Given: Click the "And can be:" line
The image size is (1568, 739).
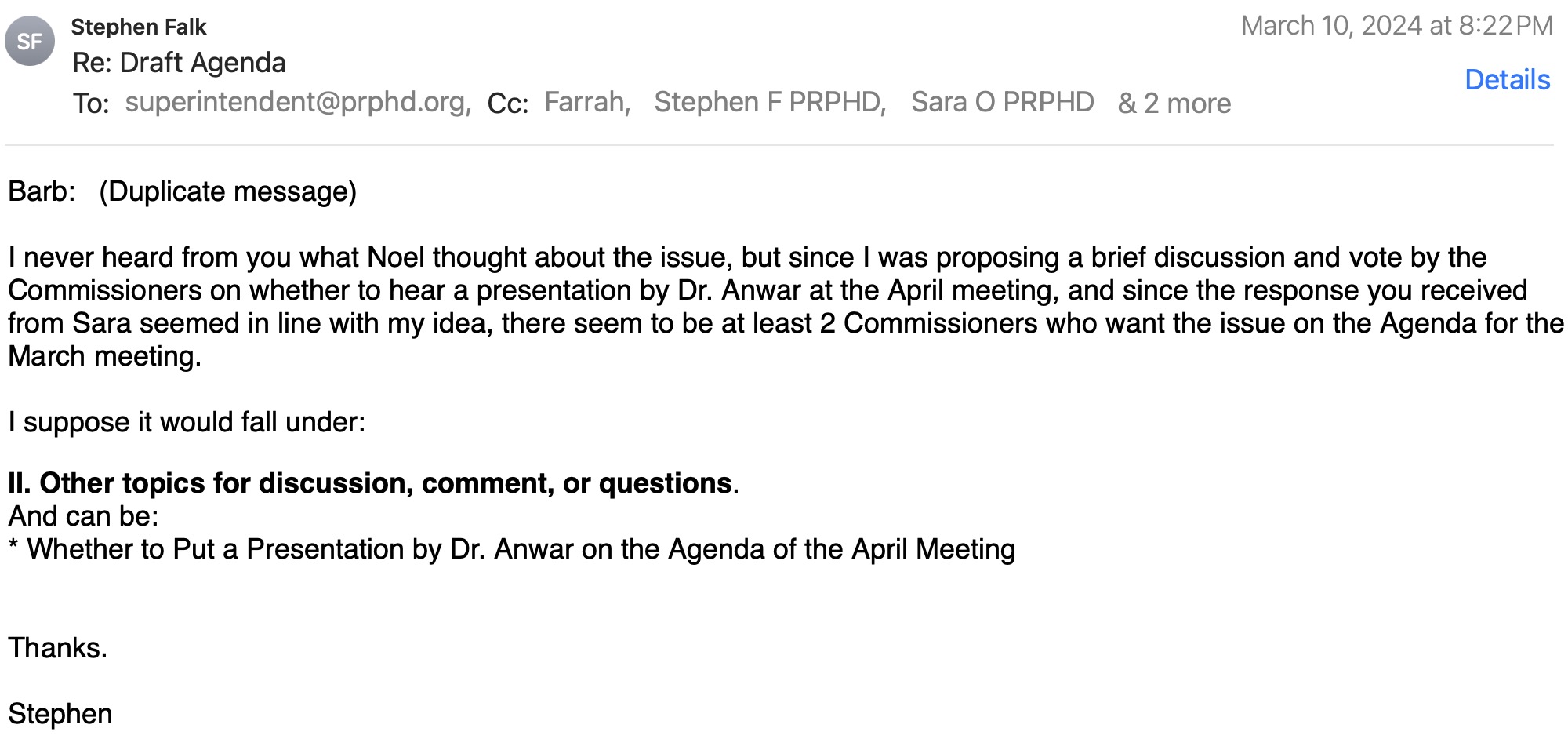Looking at the screenshot, I should [83, 516].
